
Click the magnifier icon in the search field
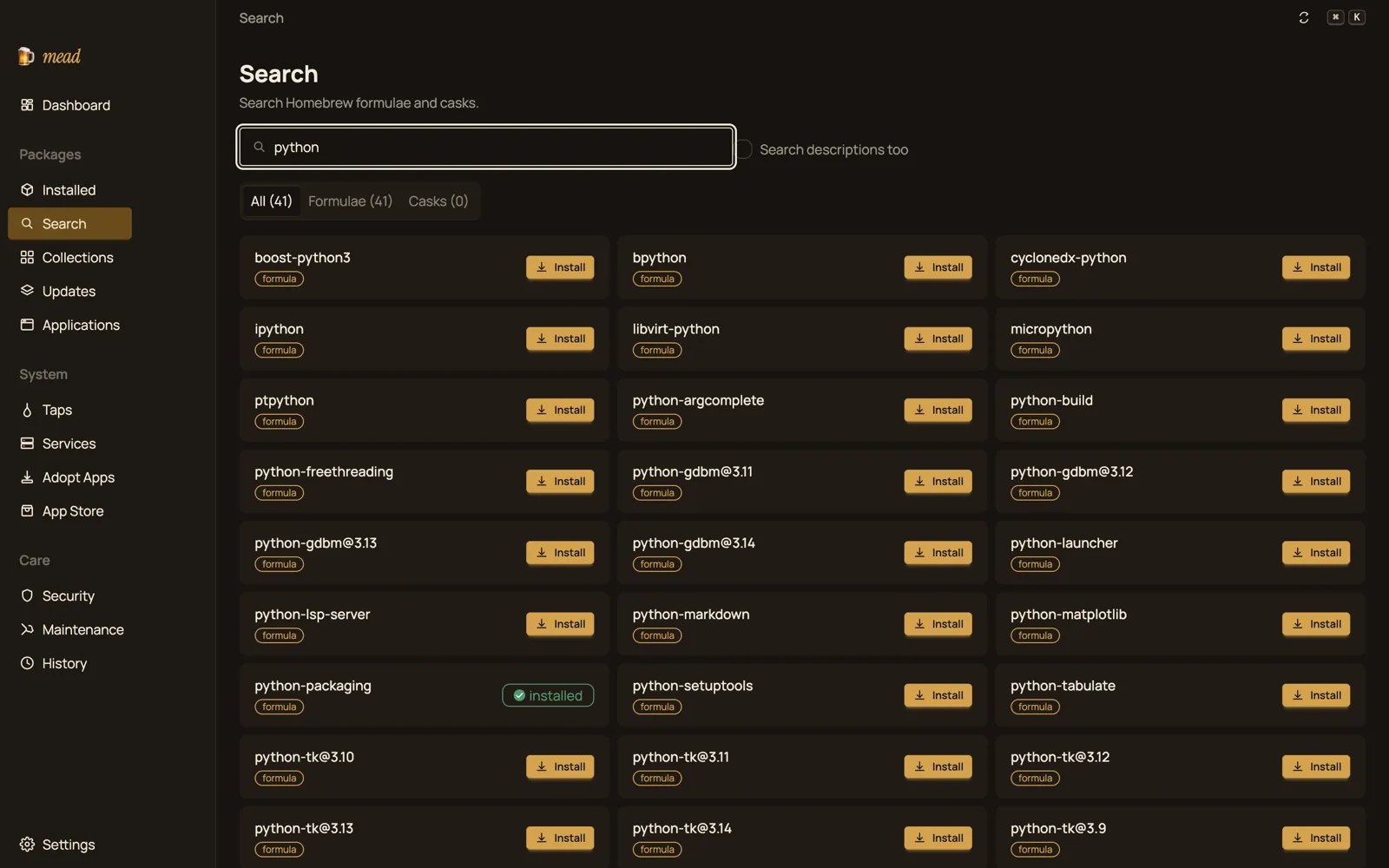[x=259, y=147]
